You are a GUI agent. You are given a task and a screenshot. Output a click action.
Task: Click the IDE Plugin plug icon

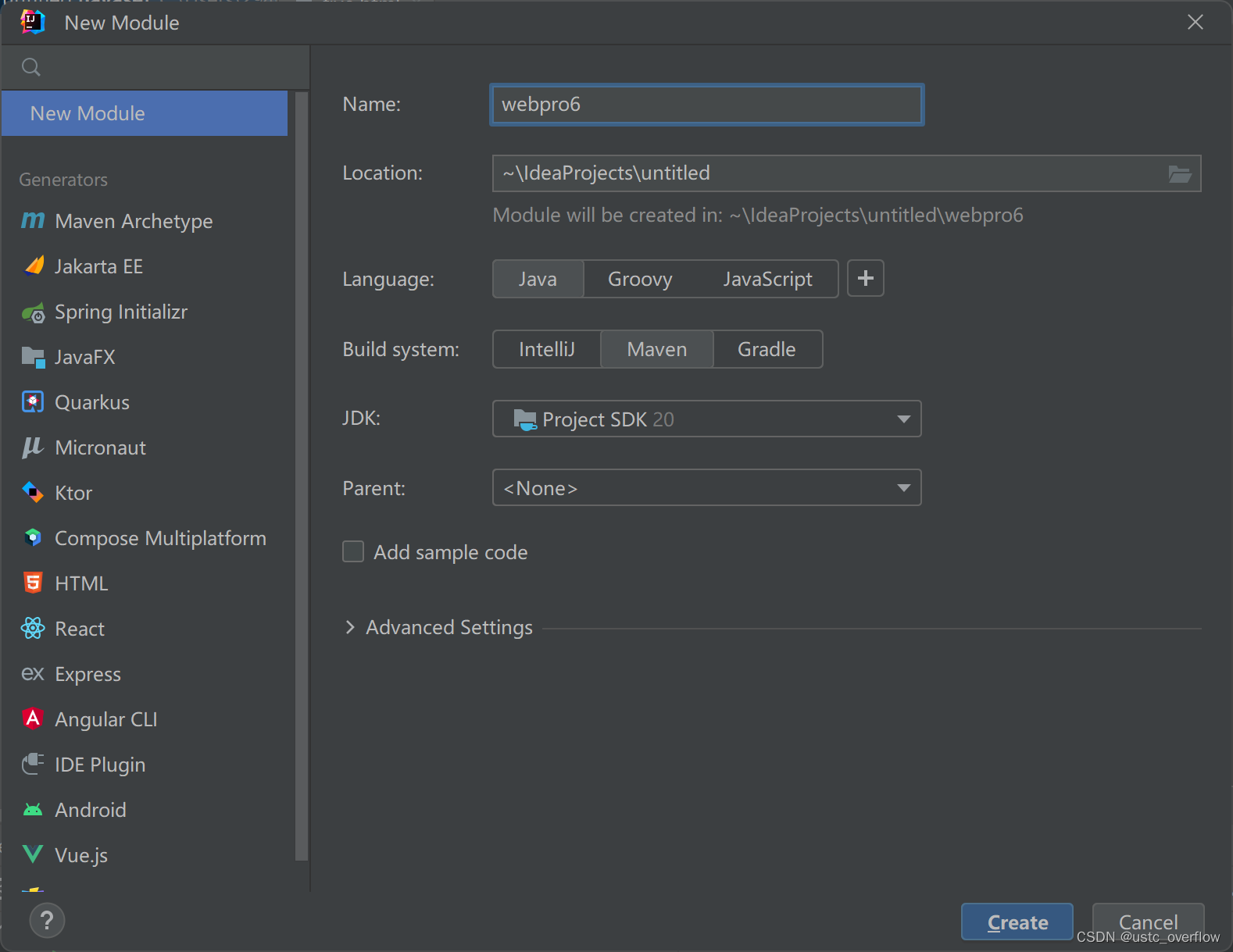coord(33,764)
